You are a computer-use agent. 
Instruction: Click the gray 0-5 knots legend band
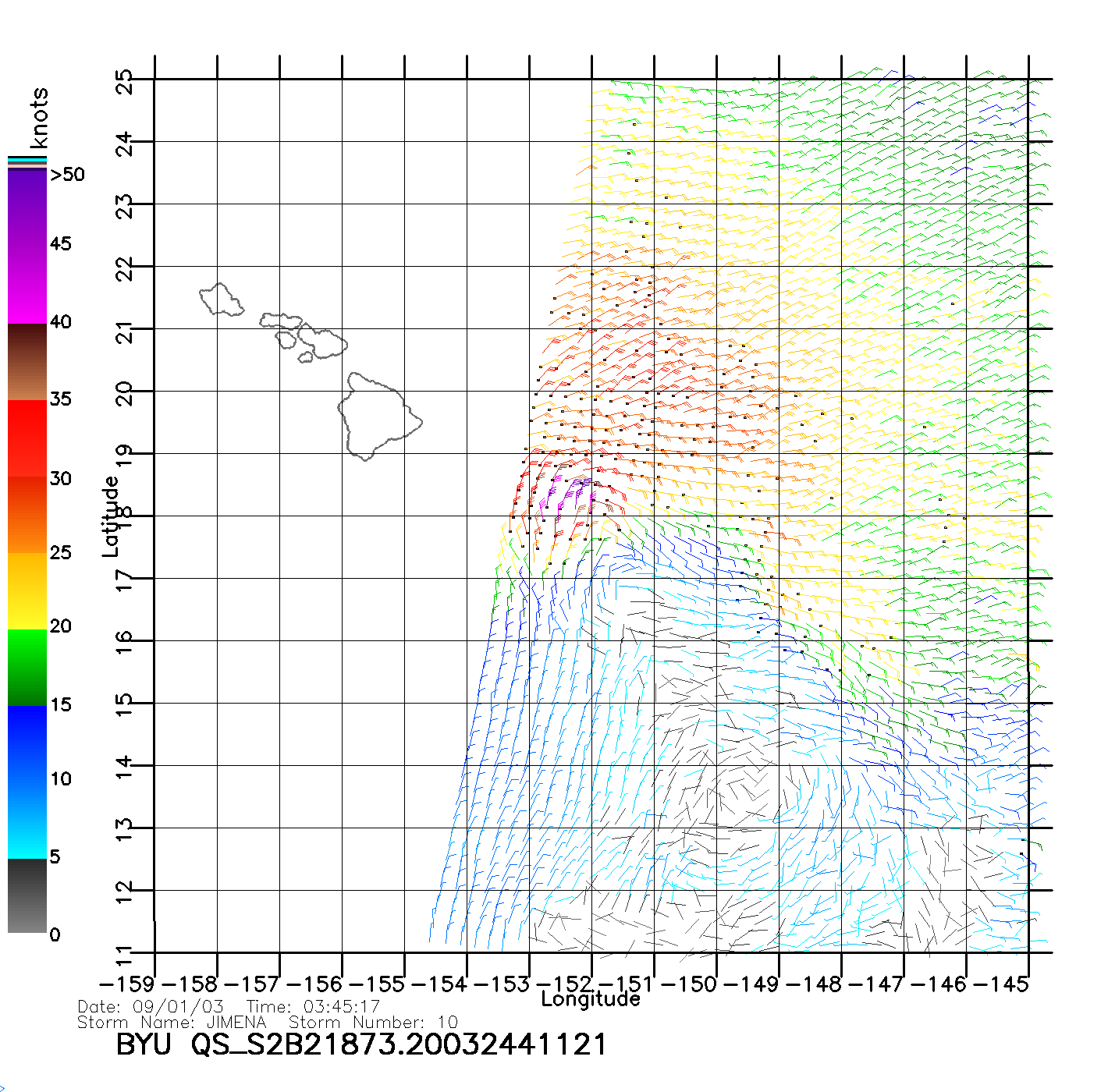pos(27,895)
